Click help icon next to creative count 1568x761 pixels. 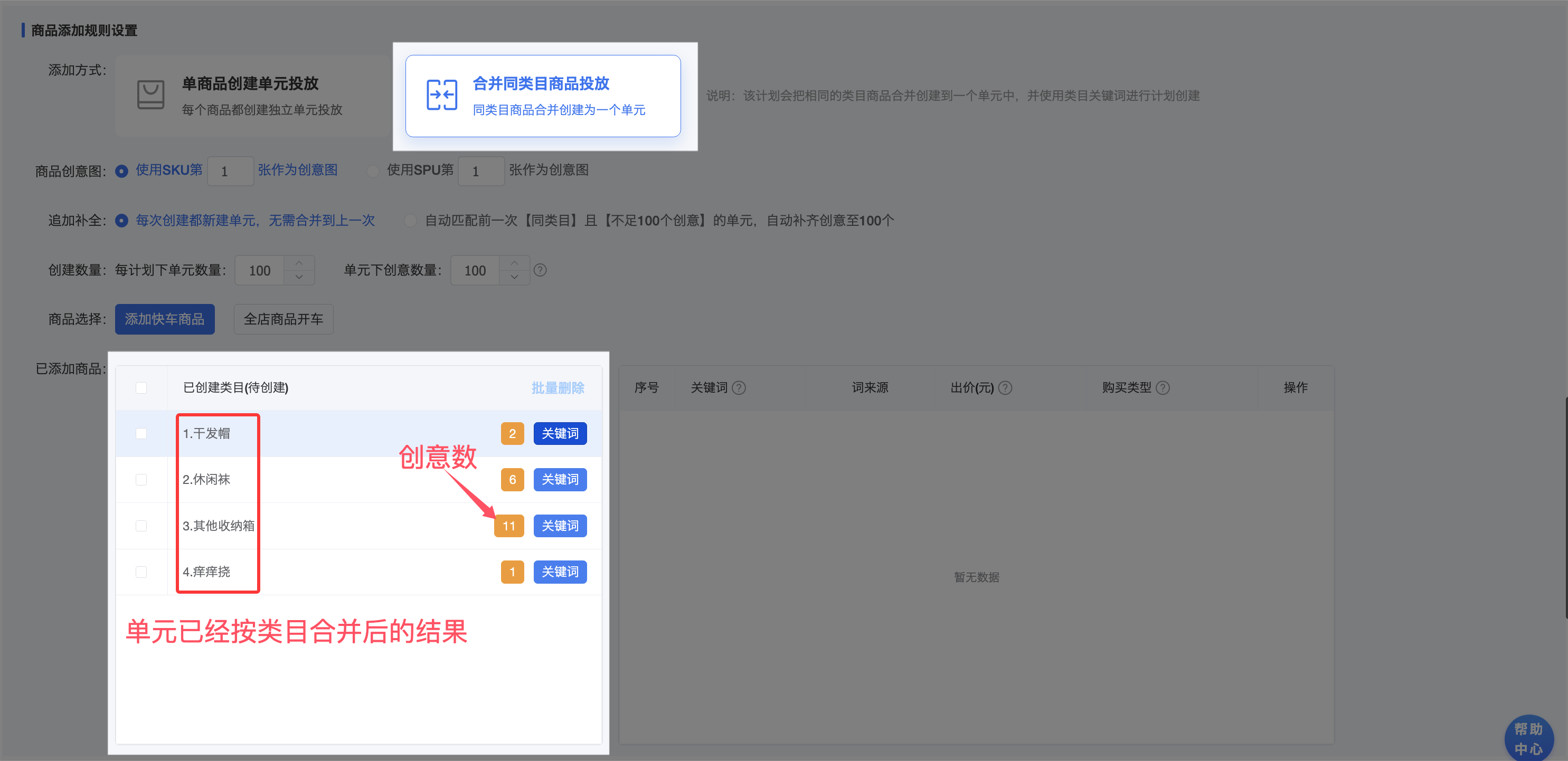pyautogui.click(x=540, y=270)
